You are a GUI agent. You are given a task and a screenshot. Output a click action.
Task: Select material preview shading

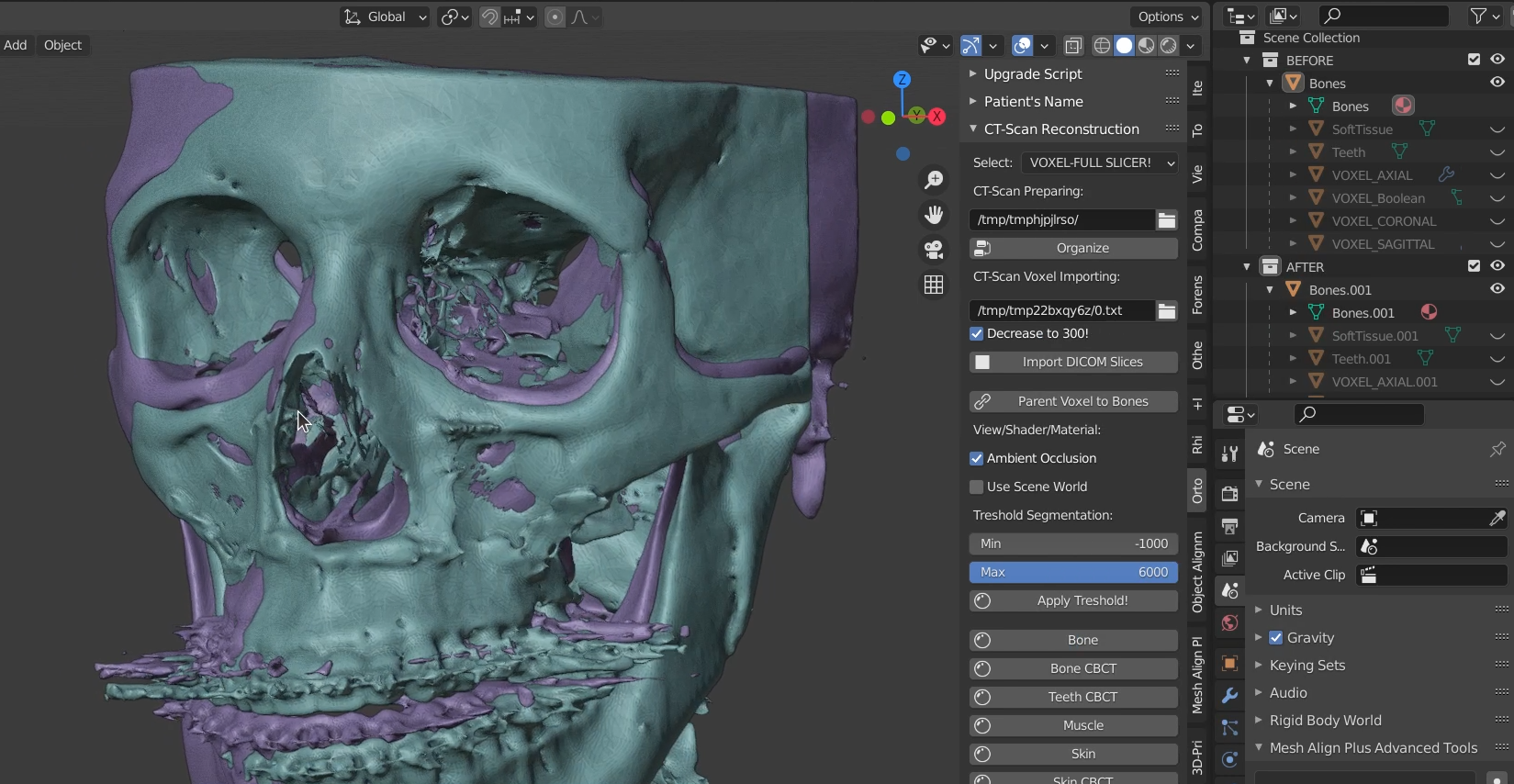pos(1146,45)
